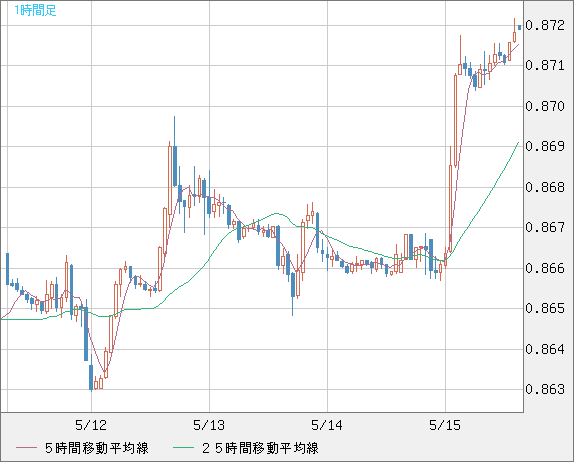The height and width of the screenshot is (462, 574).
Task: Click the 0.871 price axis label
Action: click(545, 66)
